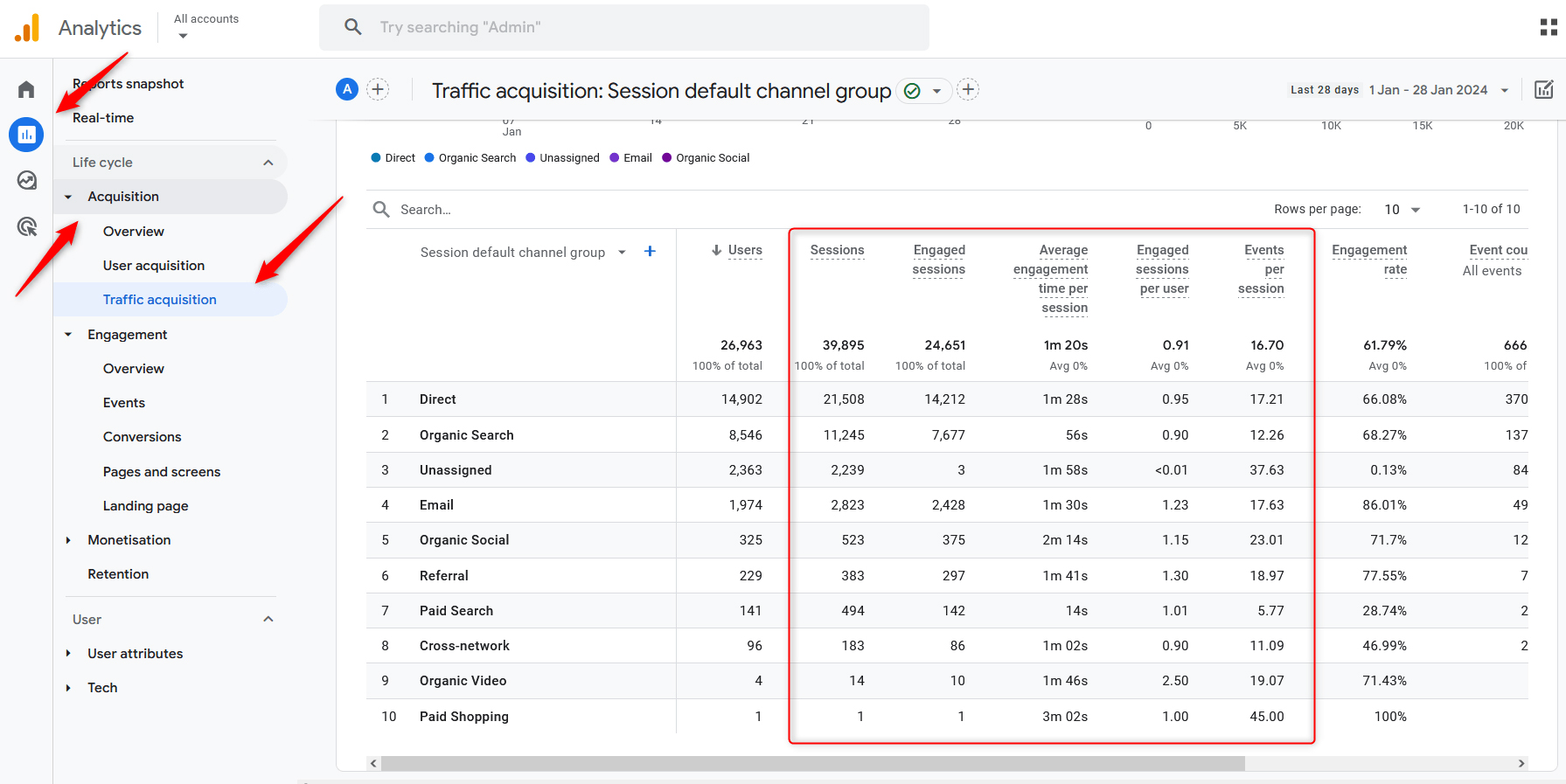The height and width of the screenshot is (784, 1566).
Task: Sort table by Sessions column header
Action: coord(837,250)
